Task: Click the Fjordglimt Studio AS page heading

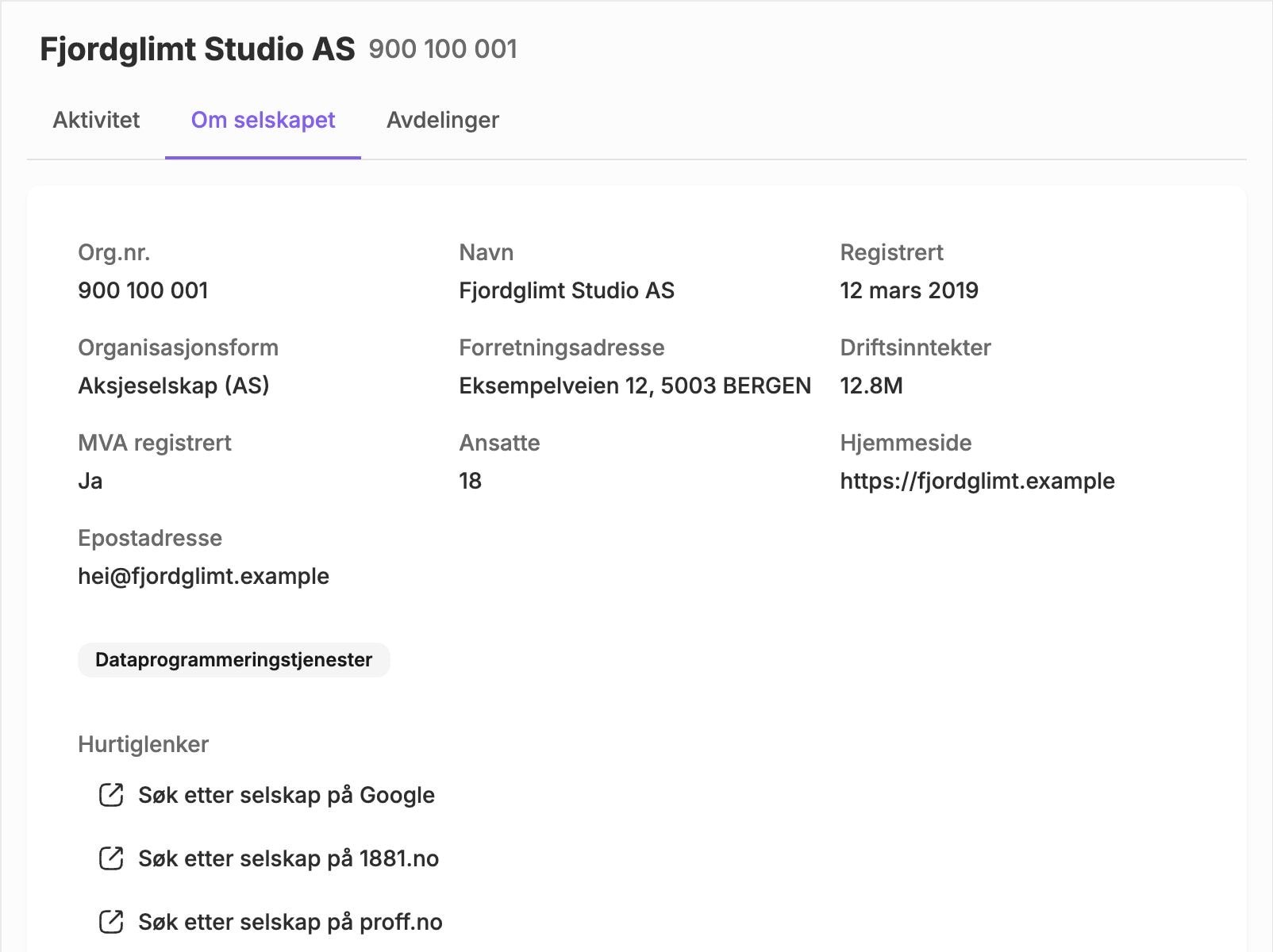Action: [x=198, y=49]
